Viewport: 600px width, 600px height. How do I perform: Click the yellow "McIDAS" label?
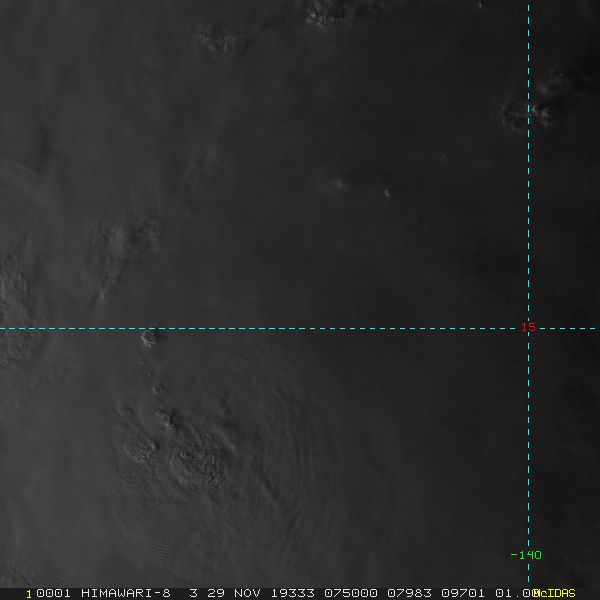[554, 593]
